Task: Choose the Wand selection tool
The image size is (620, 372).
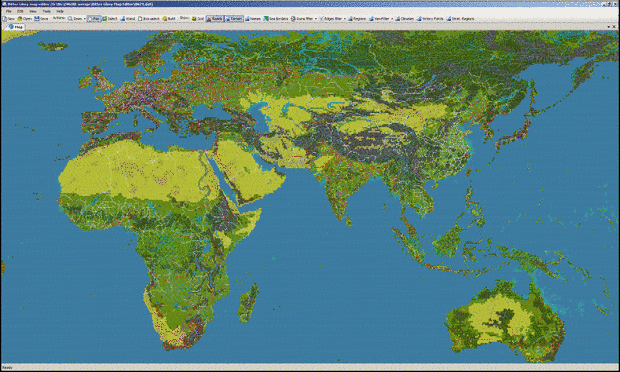Action: pos(128,19)
